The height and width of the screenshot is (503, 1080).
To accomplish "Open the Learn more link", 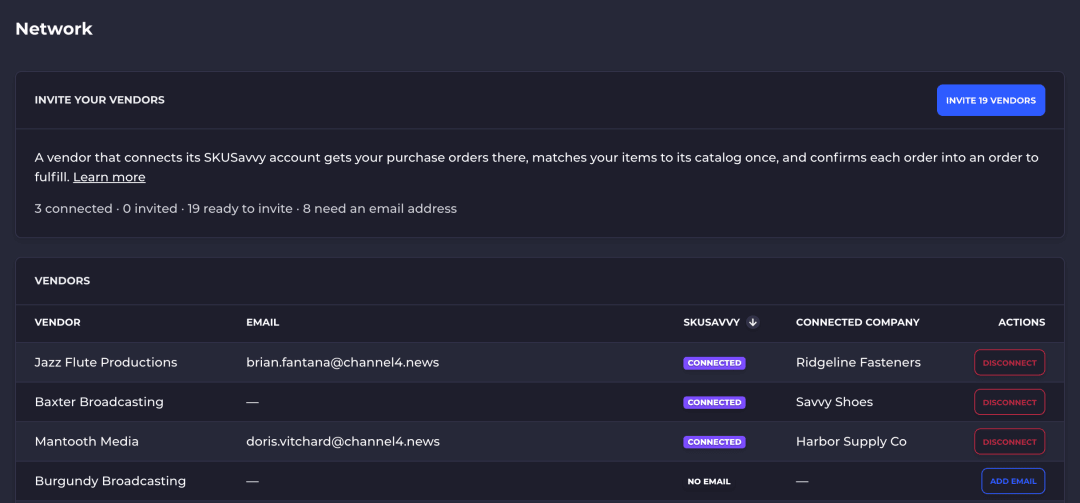I will (109, 177).
